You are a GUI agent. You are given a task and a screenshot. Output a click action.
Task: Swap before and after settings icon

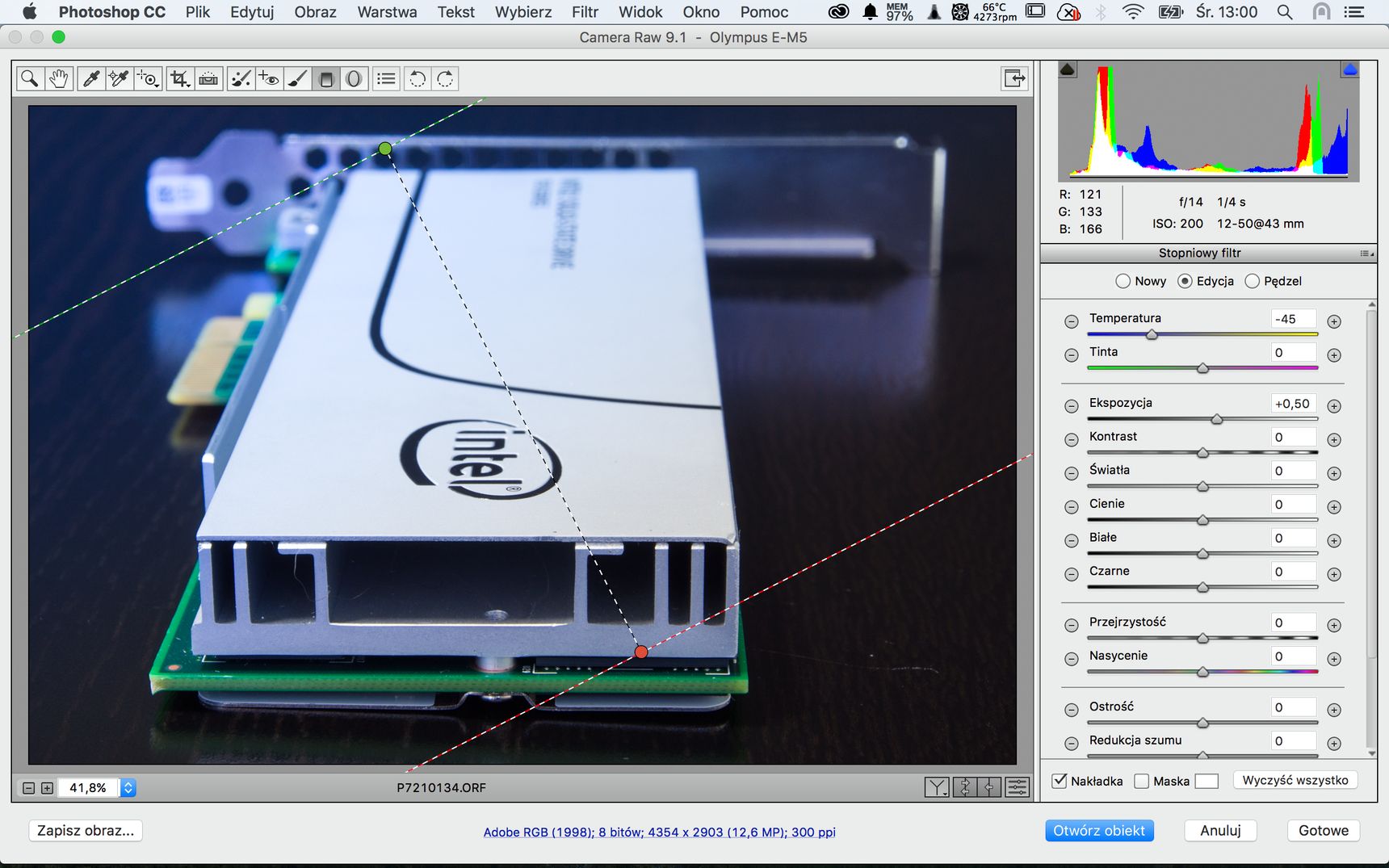pos(964,787)
